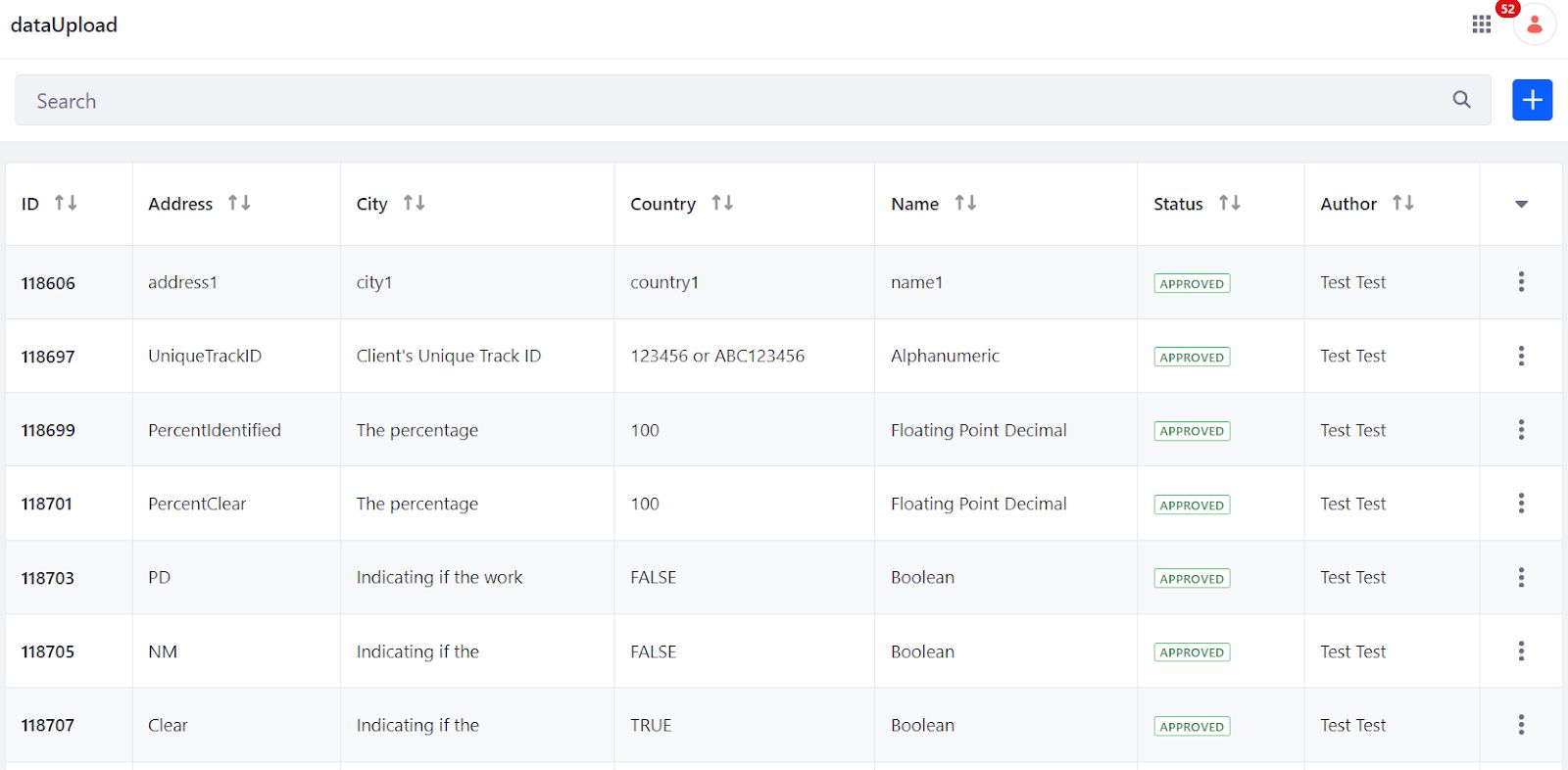This screenshot has height=770, width=1568.
Task: Open actions menu for row 118707
Action: click(x=1521, y=725)
